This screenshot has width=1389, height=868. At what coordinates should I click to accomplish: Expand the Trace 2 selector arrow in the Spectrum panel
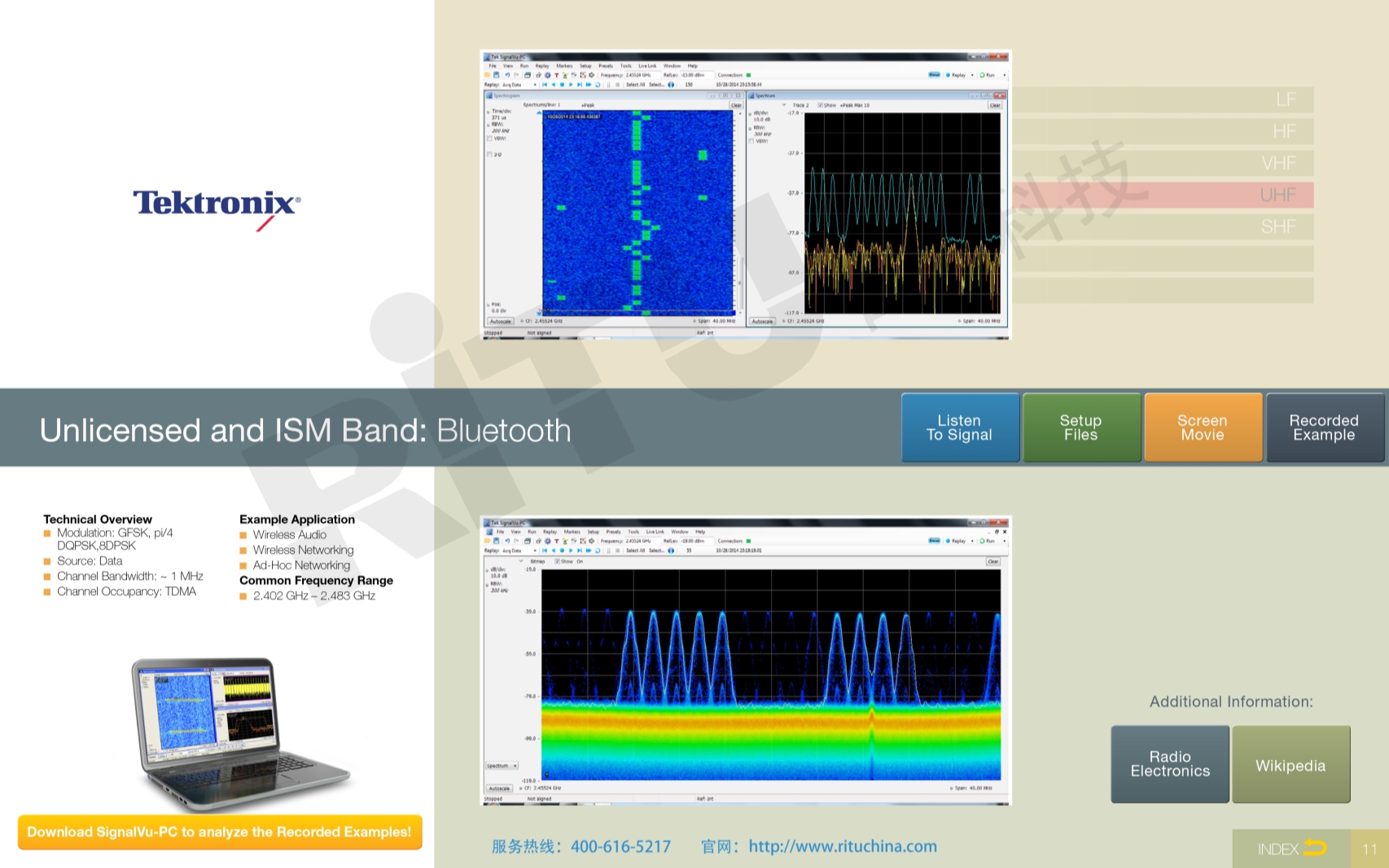pos(784,105)
